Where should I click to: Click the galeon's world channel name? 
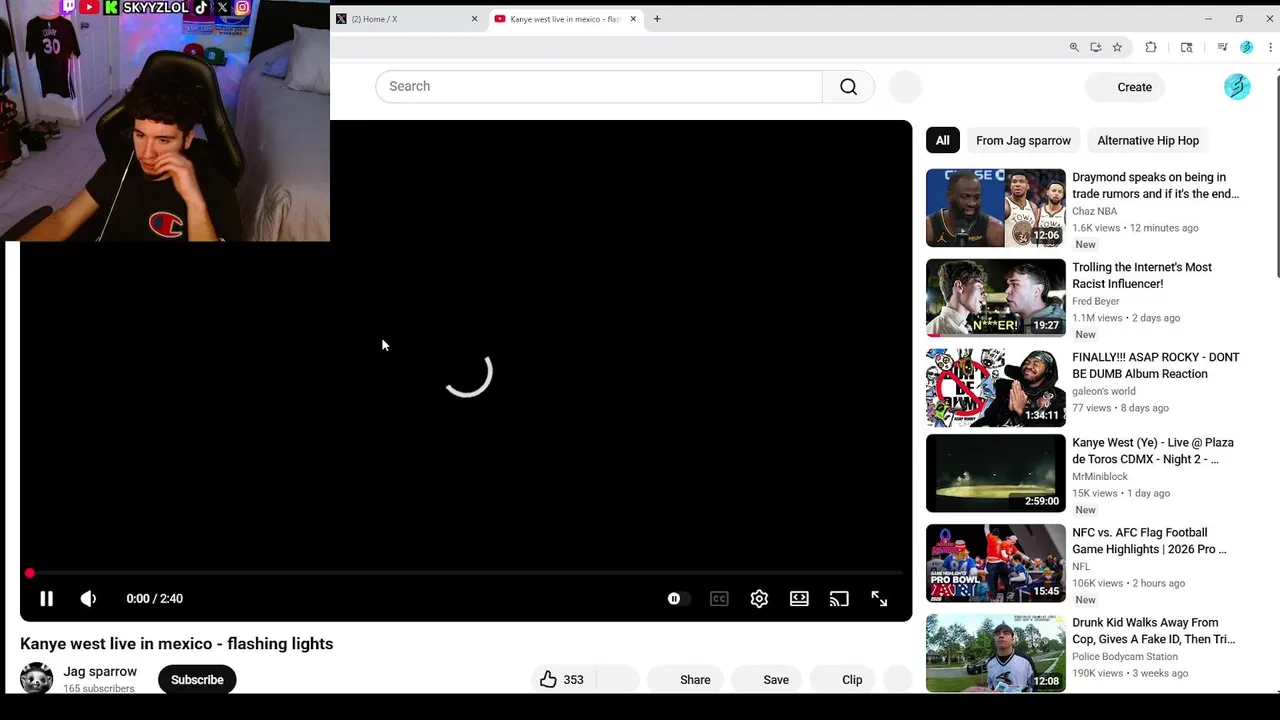click(1103, 391)
